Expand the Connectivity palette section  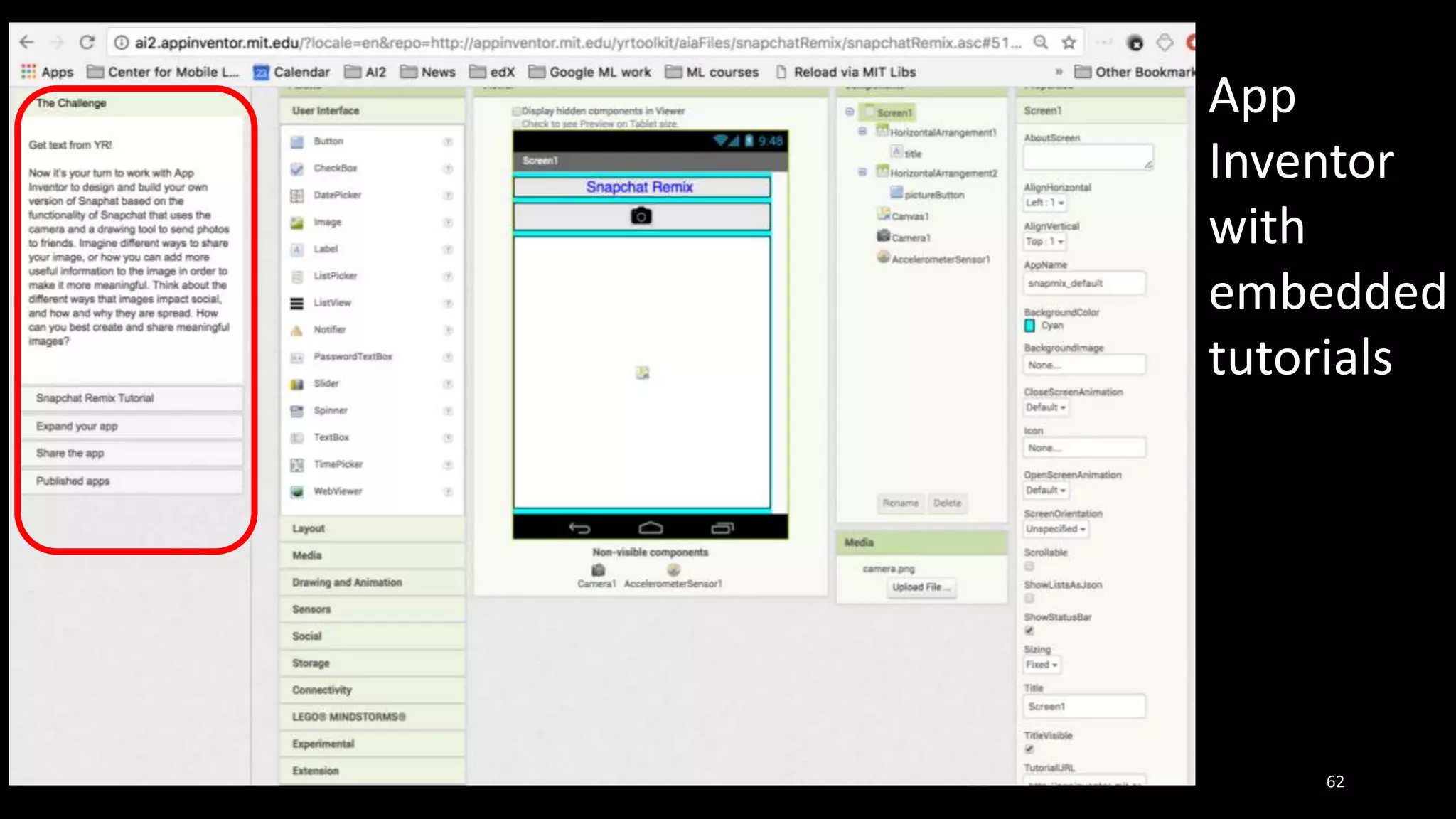coord(373,690)
